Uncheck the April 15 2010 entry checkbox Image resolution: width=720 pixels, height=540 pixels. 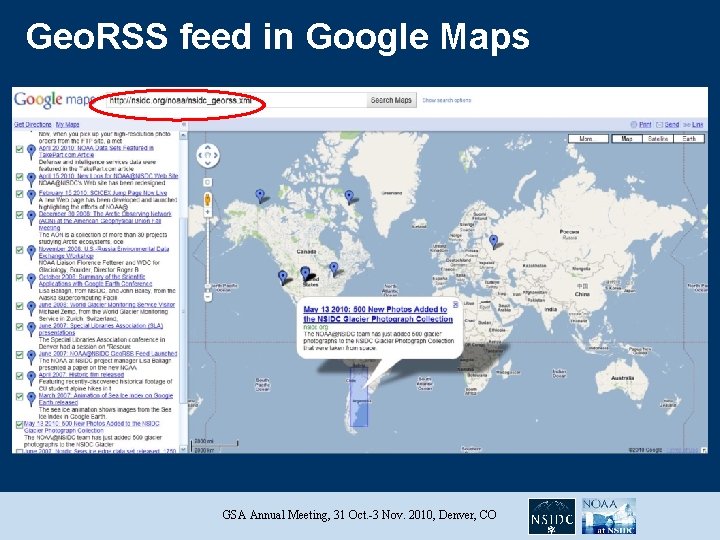click(x=19, y=177)
